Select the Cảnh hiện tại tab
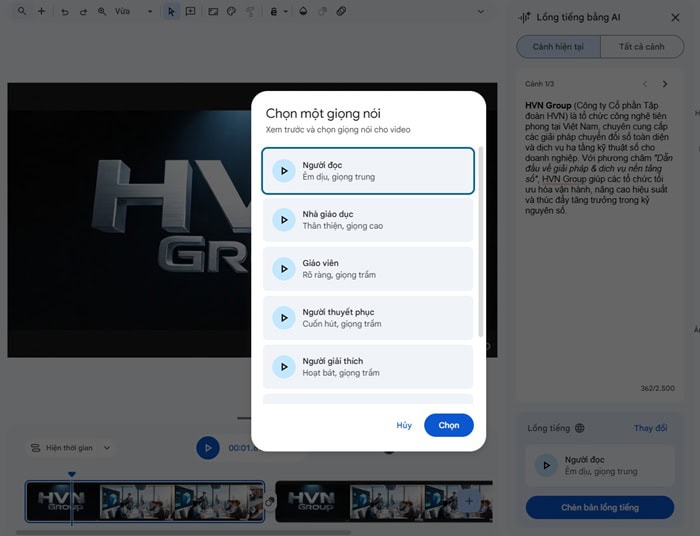Image resolution: width=700 pixels, height=536 pixels. (x=558, y=47)
